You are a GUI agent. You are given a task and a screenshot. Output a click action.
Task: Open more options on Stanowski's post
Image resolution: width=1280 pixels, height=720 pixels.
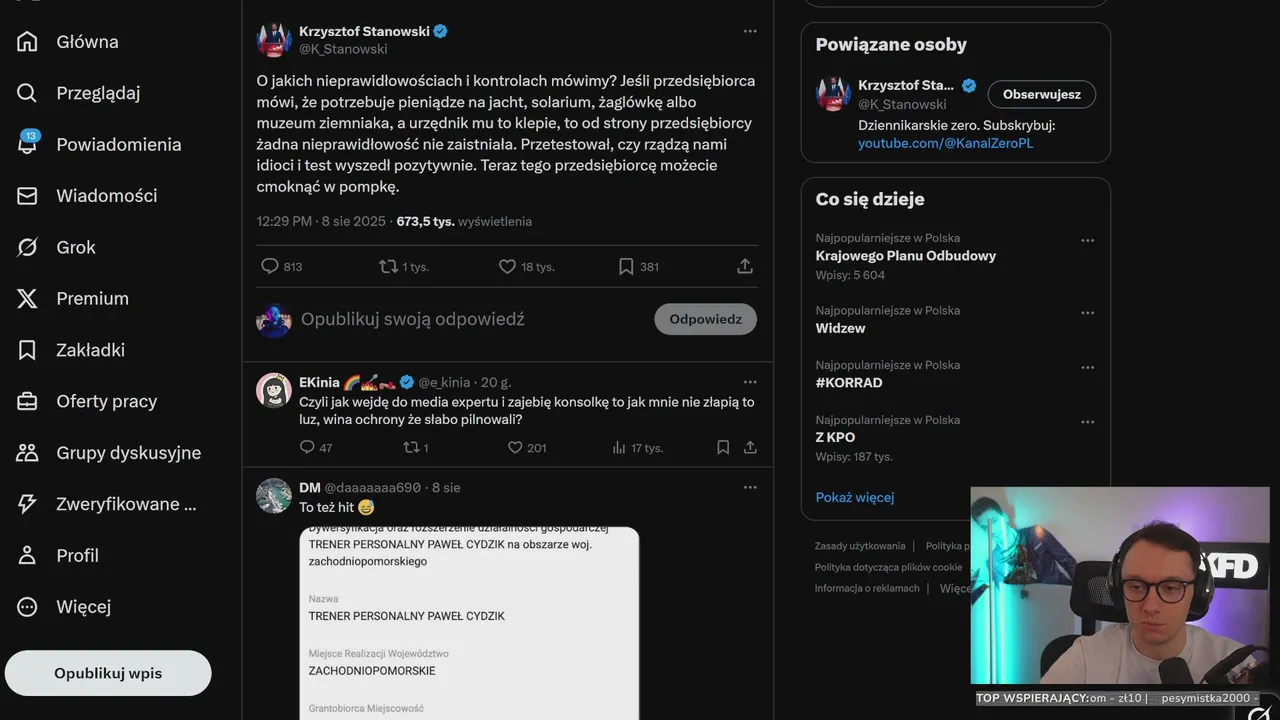pyautogui.click(x=750, y=31)
